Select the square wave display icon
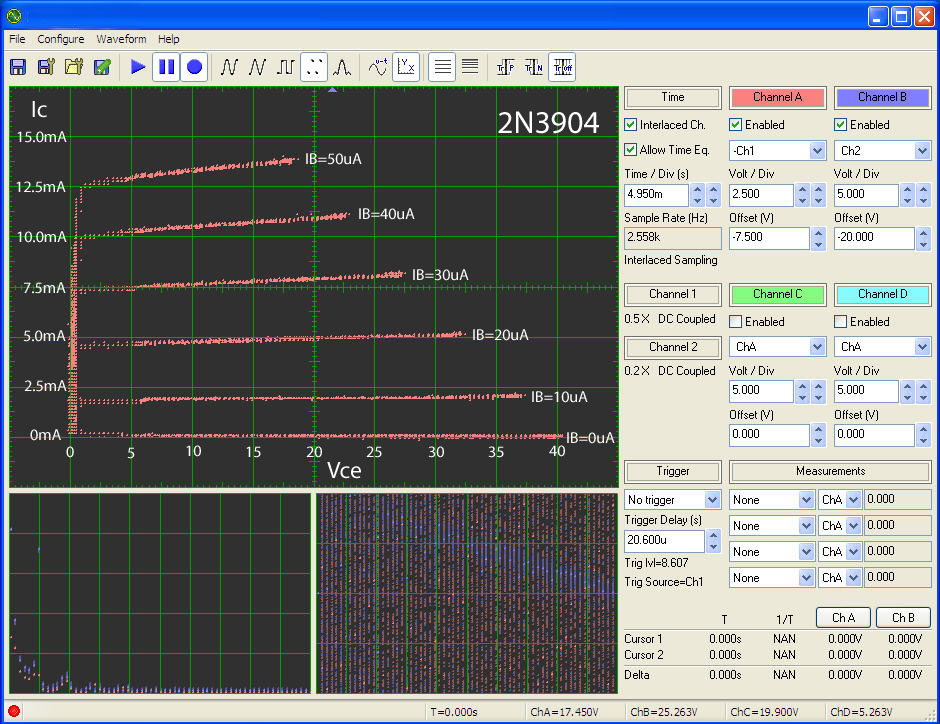Viewport: 940px width, 724px height. click(286, 67)
